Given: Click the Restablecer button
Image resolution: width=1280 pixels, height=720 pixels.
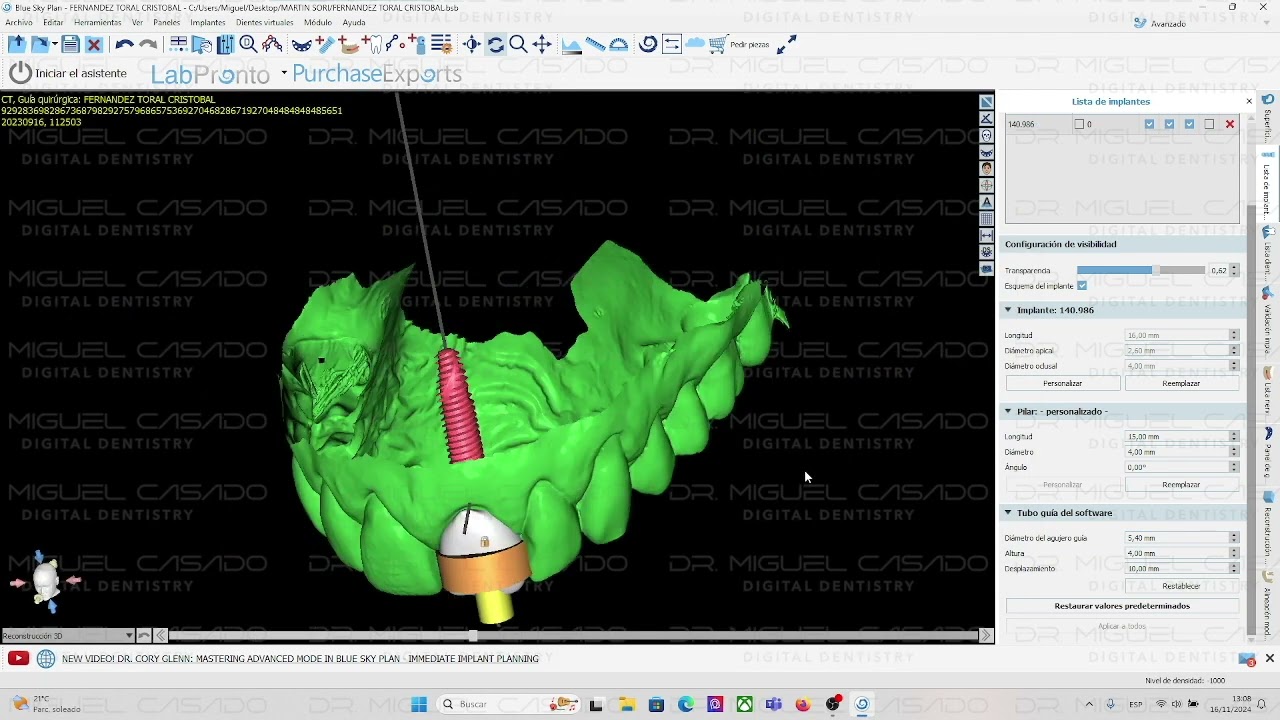Looking at the screenshot, I should (1181, 586).
